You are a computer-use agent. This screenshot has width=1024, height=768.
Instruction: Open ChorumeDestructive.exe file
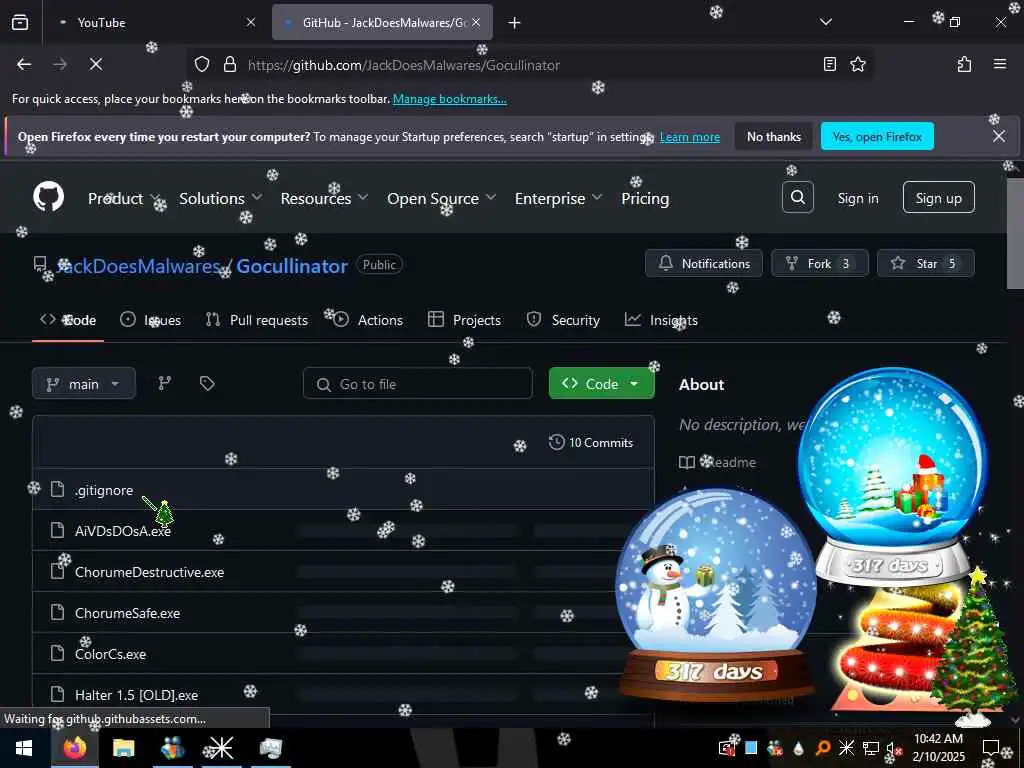tap(149, 572)
